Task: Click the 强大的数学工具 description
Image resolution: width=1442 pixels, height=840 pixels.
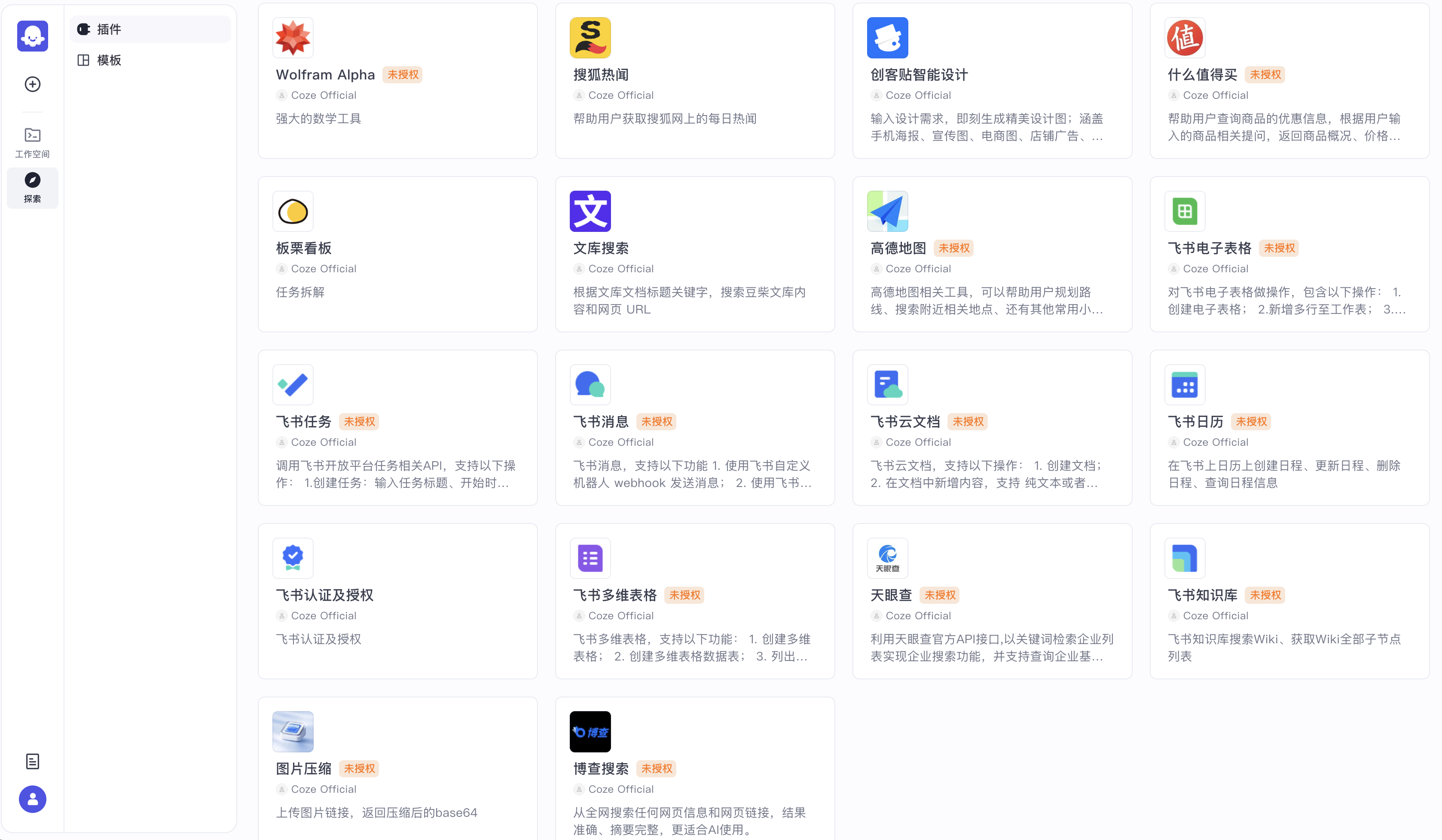Action: (318, 119)
